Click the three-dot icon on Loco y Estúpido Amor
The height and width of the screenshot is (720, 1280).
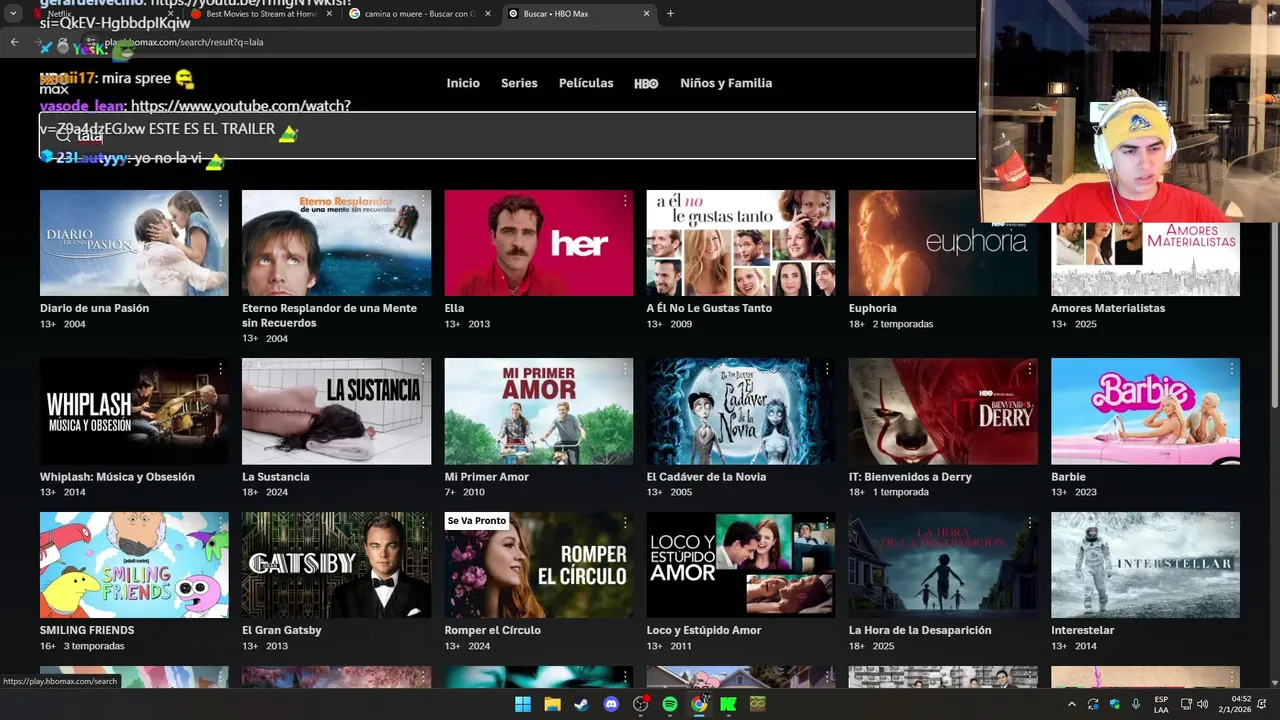(827, 523)
